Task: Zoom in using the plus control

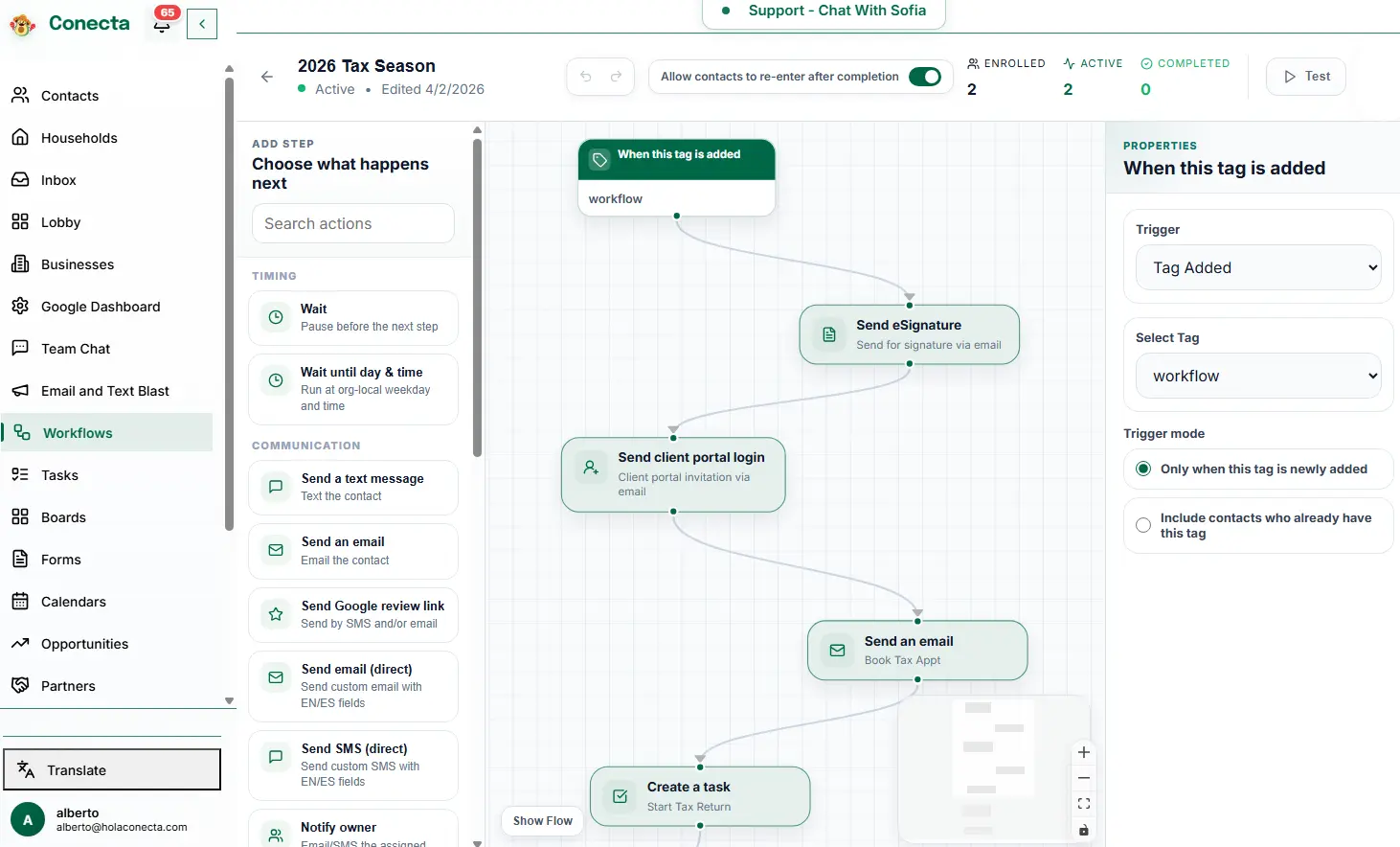Action: point(1083,752)
